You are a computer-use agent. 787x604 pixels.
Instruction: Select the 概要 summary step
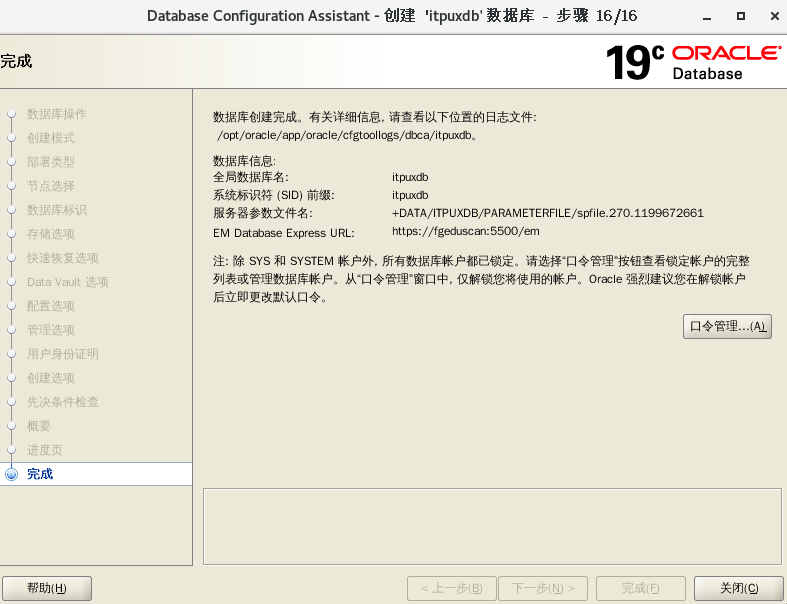pos(39,426)
